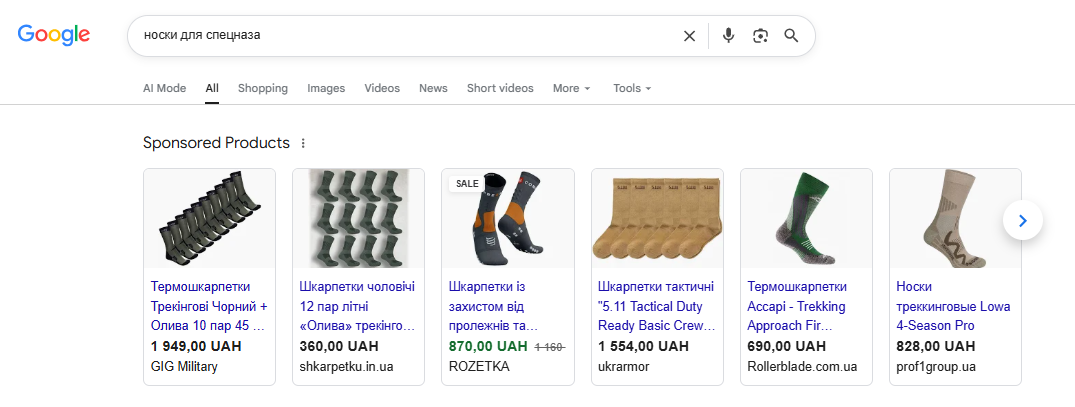Open the Videos tab
The height and width of the screenshot is (407, 1075).
click(382, 88)
